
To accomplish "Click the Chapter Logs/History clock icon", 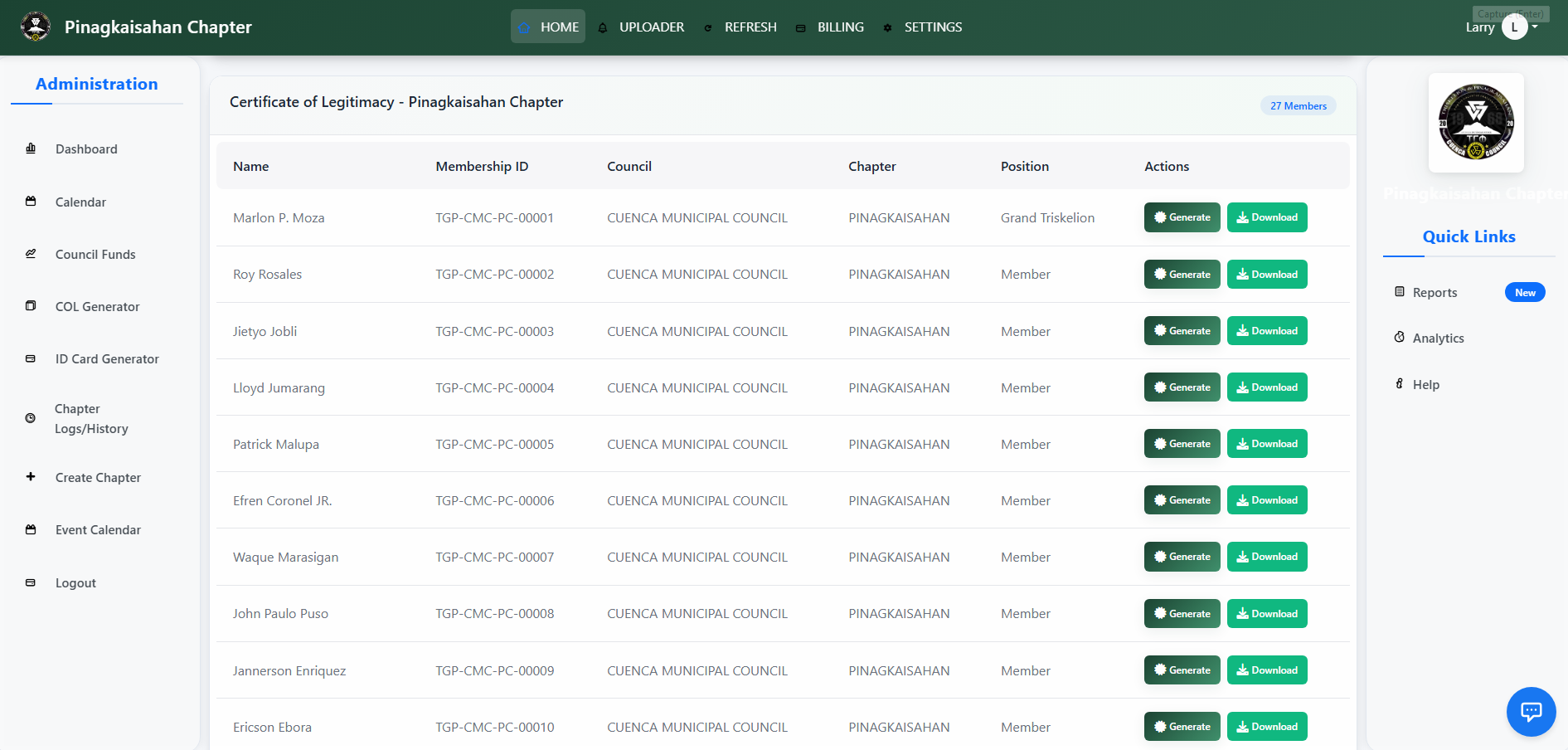I will [31, 418].
